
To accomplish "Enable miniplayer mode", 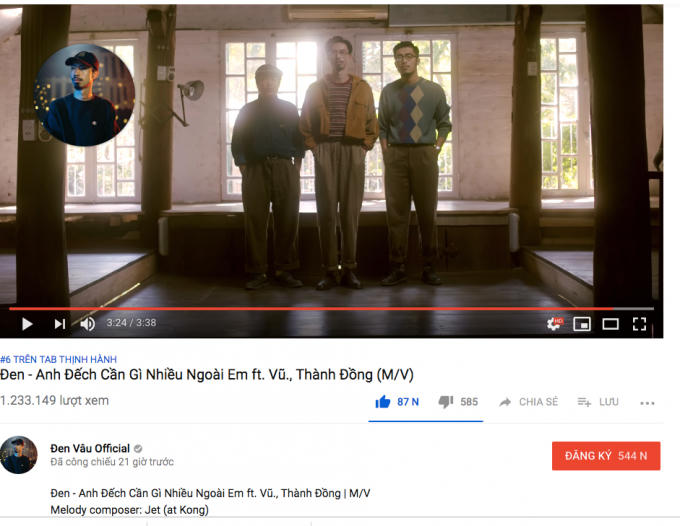I will click(582, 324).
